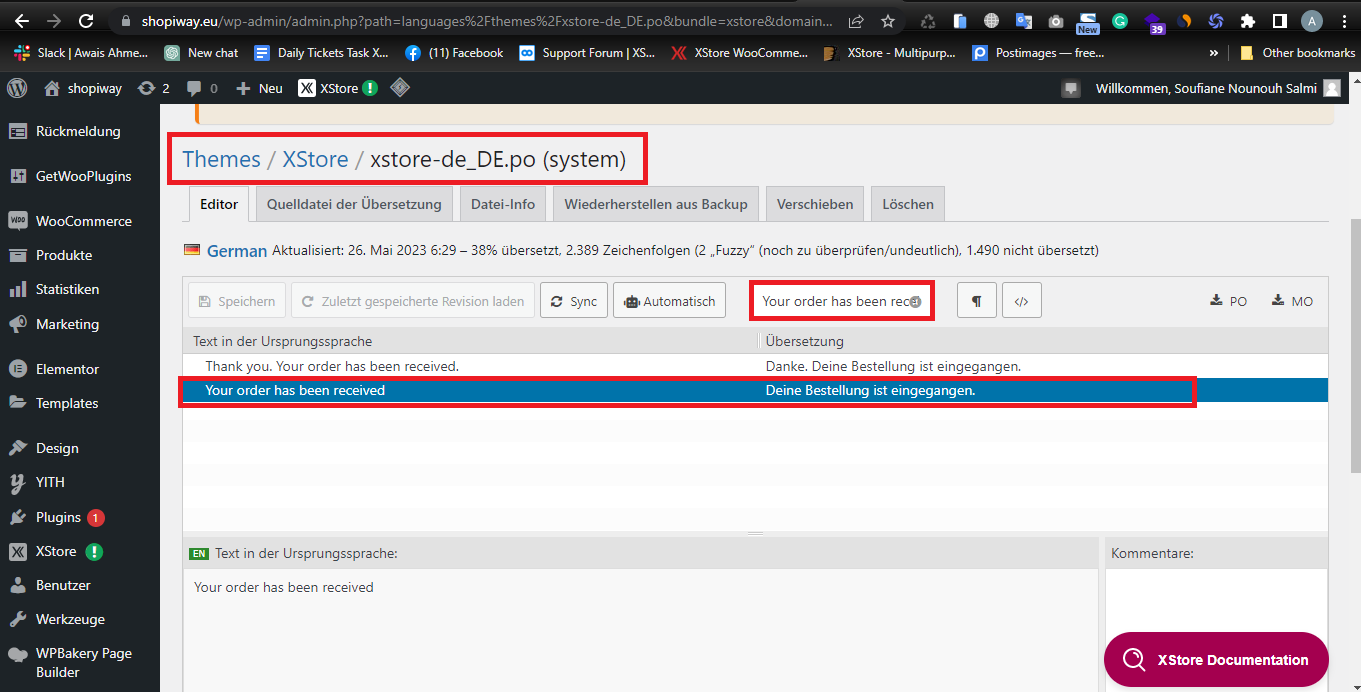Open Willkommen, Soufiane Nounouh Salmi profile

[x=1218, y=88]
